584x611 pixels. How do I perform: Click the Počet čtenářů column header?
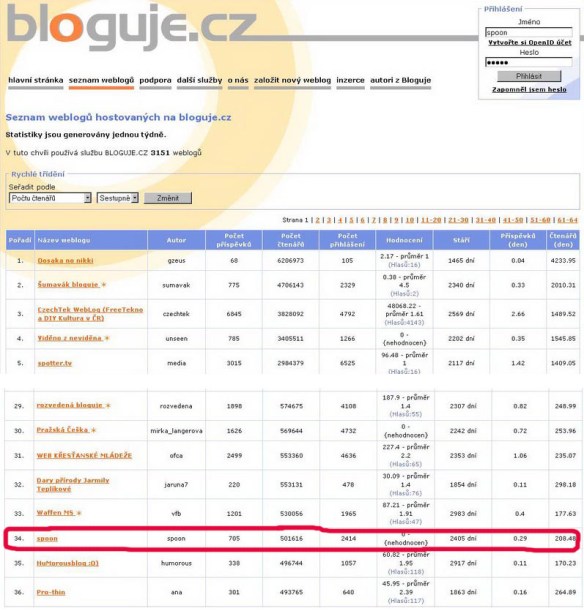(x=291, y=240)
